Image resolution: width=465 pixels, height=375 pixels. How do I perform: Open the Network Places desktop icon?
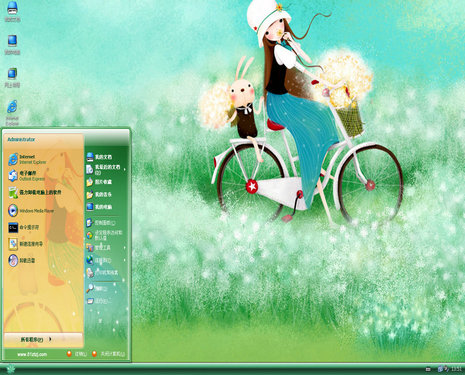point(12,77)
